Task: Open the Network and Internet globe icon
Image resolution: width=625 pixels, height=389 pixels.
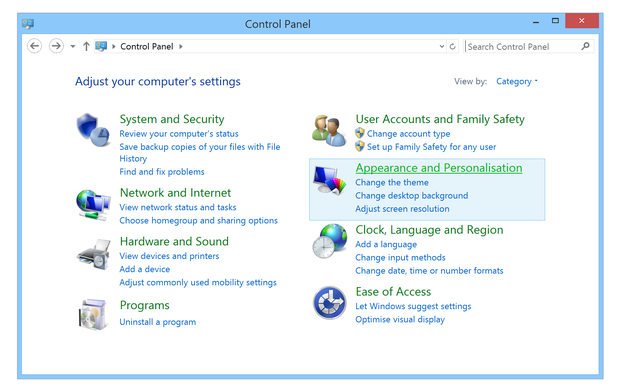Action: point(93,204)
